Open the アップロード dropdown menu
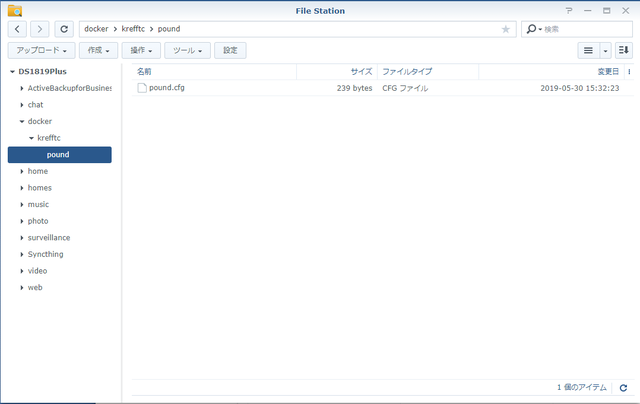 (41, 50)
